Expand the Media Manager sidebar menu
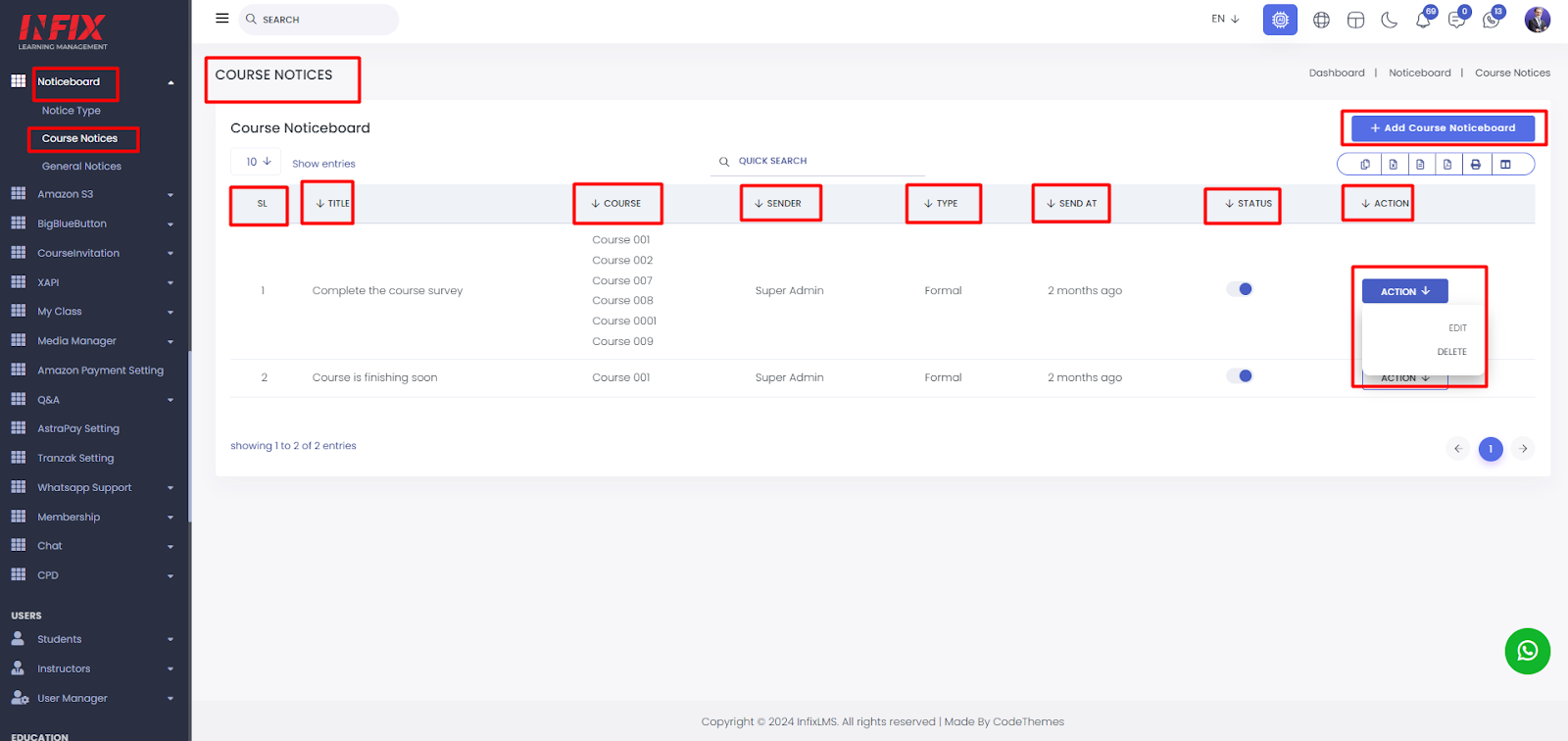 point(171,342)
